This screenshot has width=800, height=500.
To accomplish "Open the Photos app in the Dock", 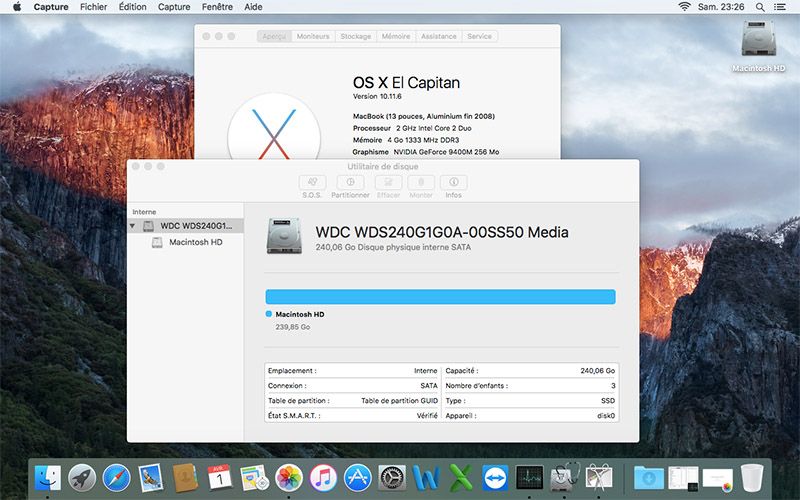I will (x=289, y=477).
